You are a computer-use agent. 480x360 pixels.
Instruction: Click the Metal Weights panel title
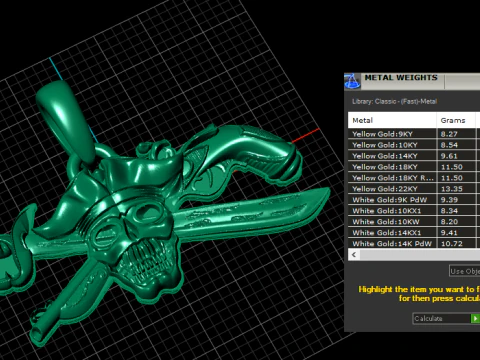tap(401, 78)
